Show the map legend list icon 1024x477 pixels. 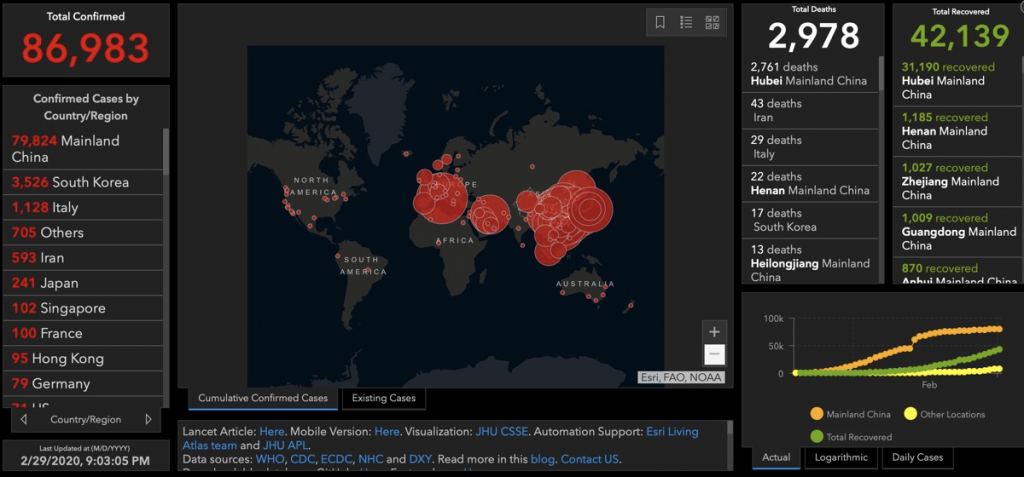click(x=686, y=22)
